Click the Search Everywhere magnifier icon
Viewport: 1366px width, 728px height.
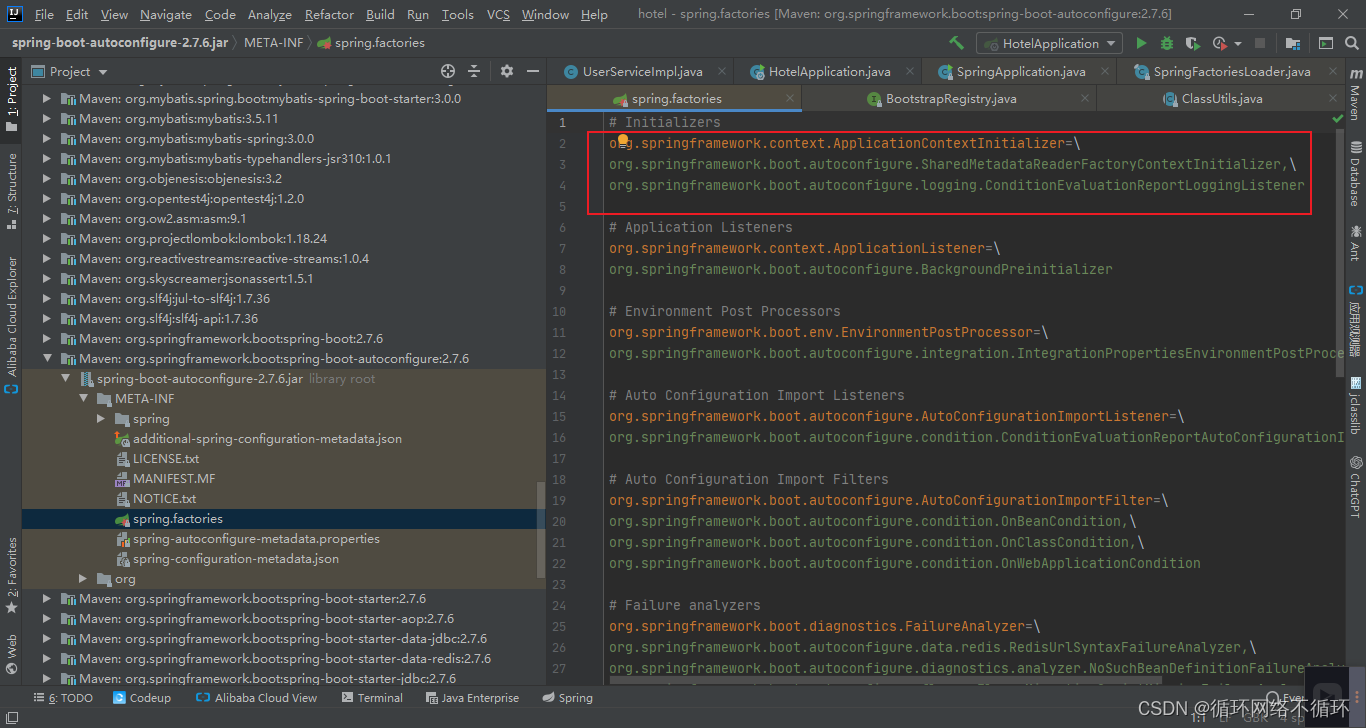pyautogui.click(x=1351, y=42)
